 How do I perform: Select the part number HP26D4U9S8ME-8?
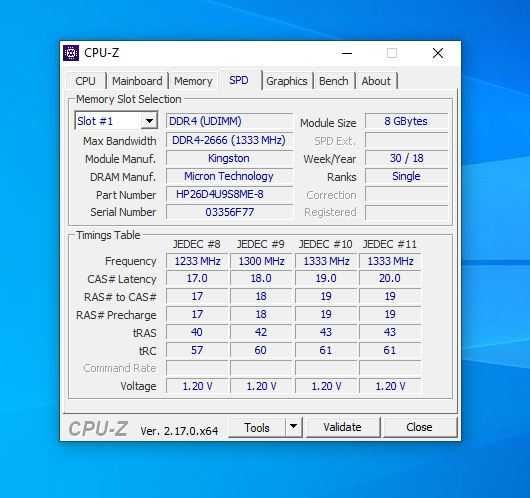pyautogui.click(x=229, y=194)
